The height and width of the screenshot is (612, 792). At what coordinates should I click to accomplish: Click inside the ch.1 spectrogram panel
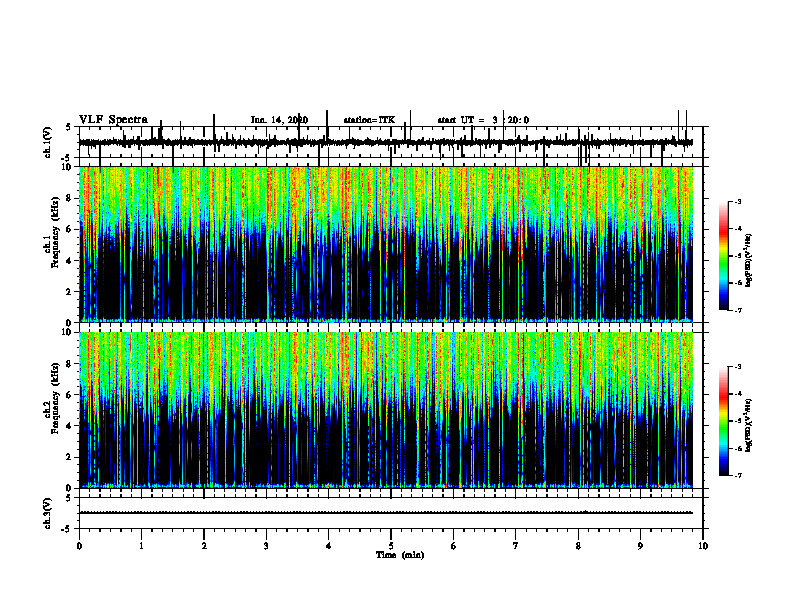click(x=386, y=244)
